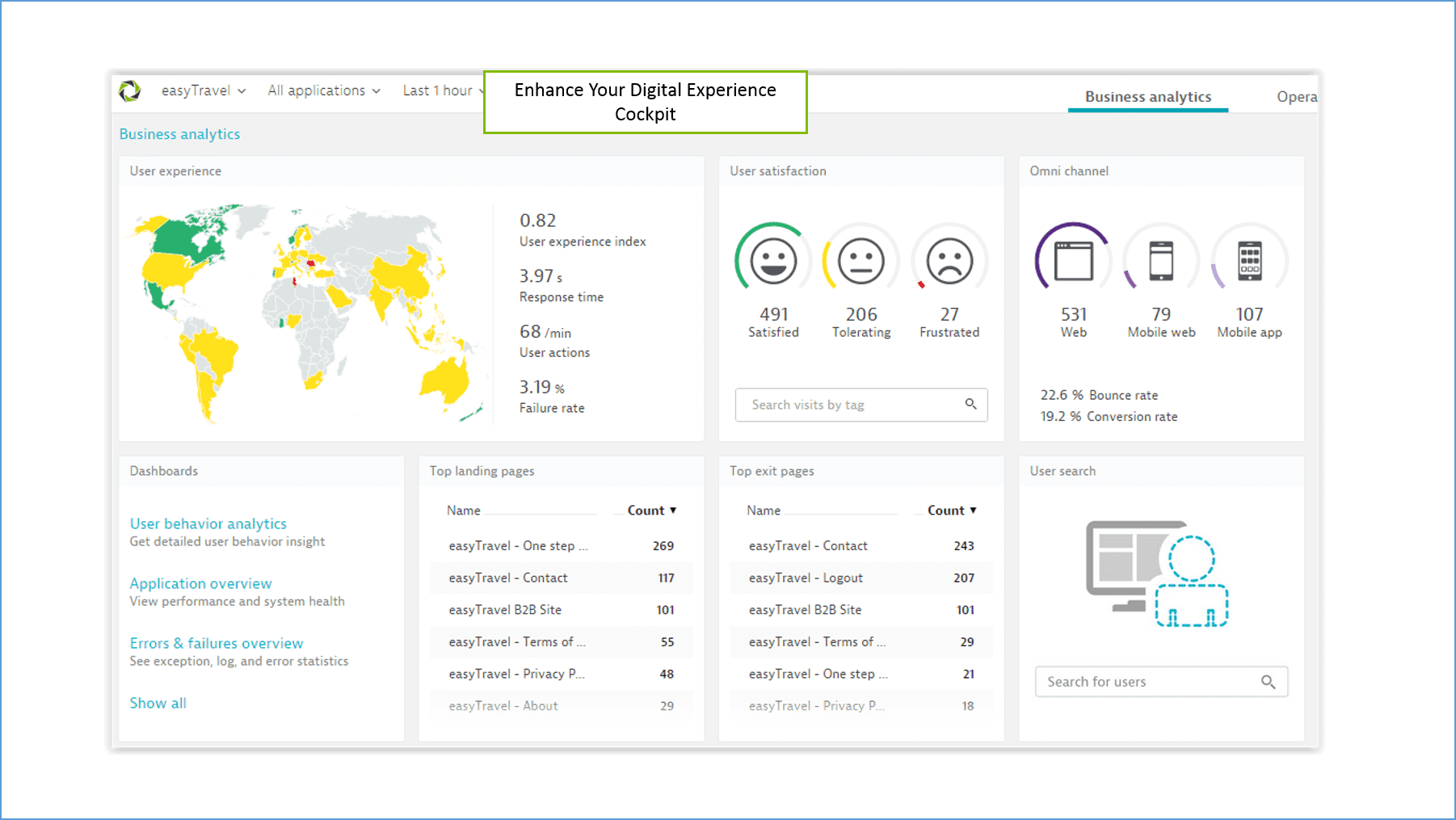Image resolution: width=1456 pixels, height=820 pixels.
Task: Open the easyTravel dropdown
Action: (x=204, y=90)
